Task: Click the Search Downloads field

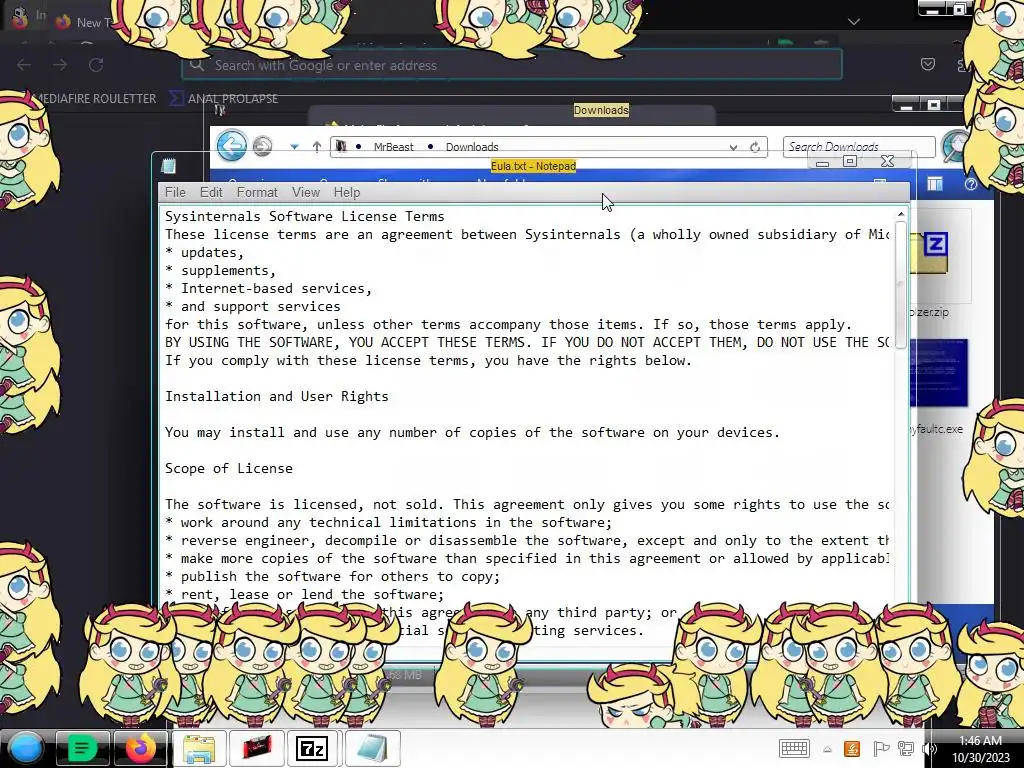Action: [x=859, y=146]
